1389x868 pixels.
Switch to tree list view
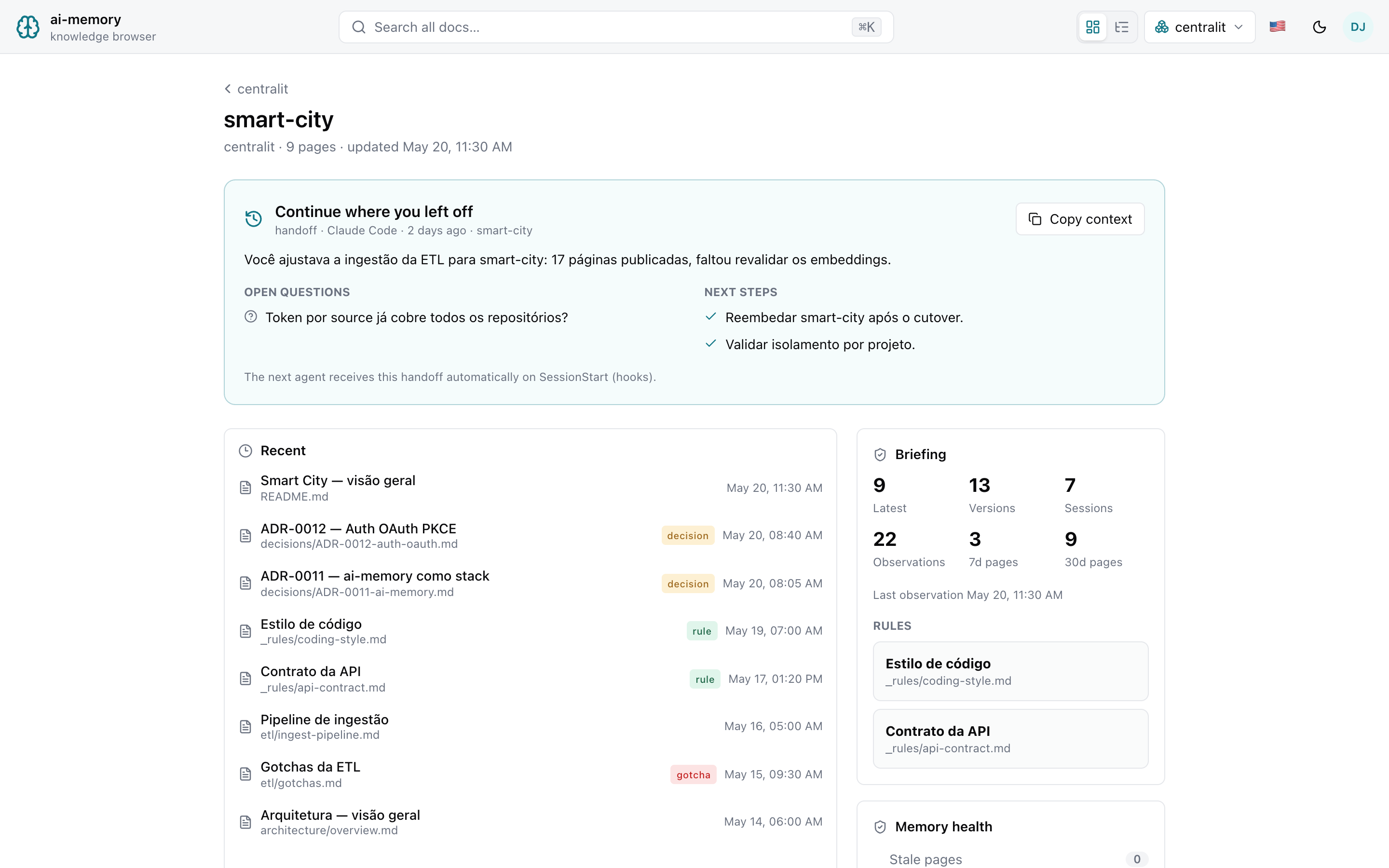pos(1121,27)
